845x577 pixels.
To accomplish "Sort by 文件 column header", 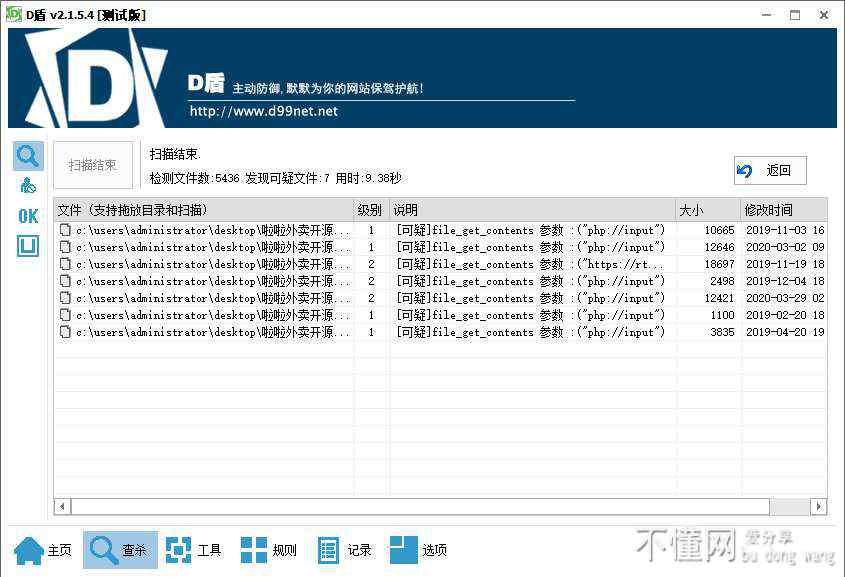I will (204, 210).
